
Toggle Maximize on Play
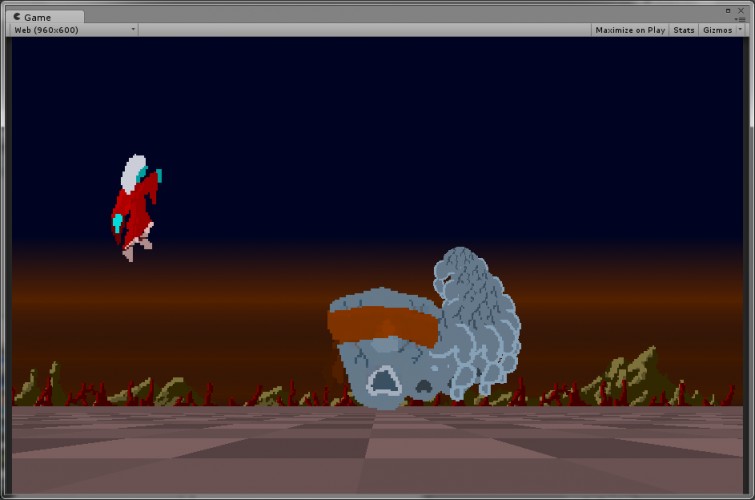point(630,30)
